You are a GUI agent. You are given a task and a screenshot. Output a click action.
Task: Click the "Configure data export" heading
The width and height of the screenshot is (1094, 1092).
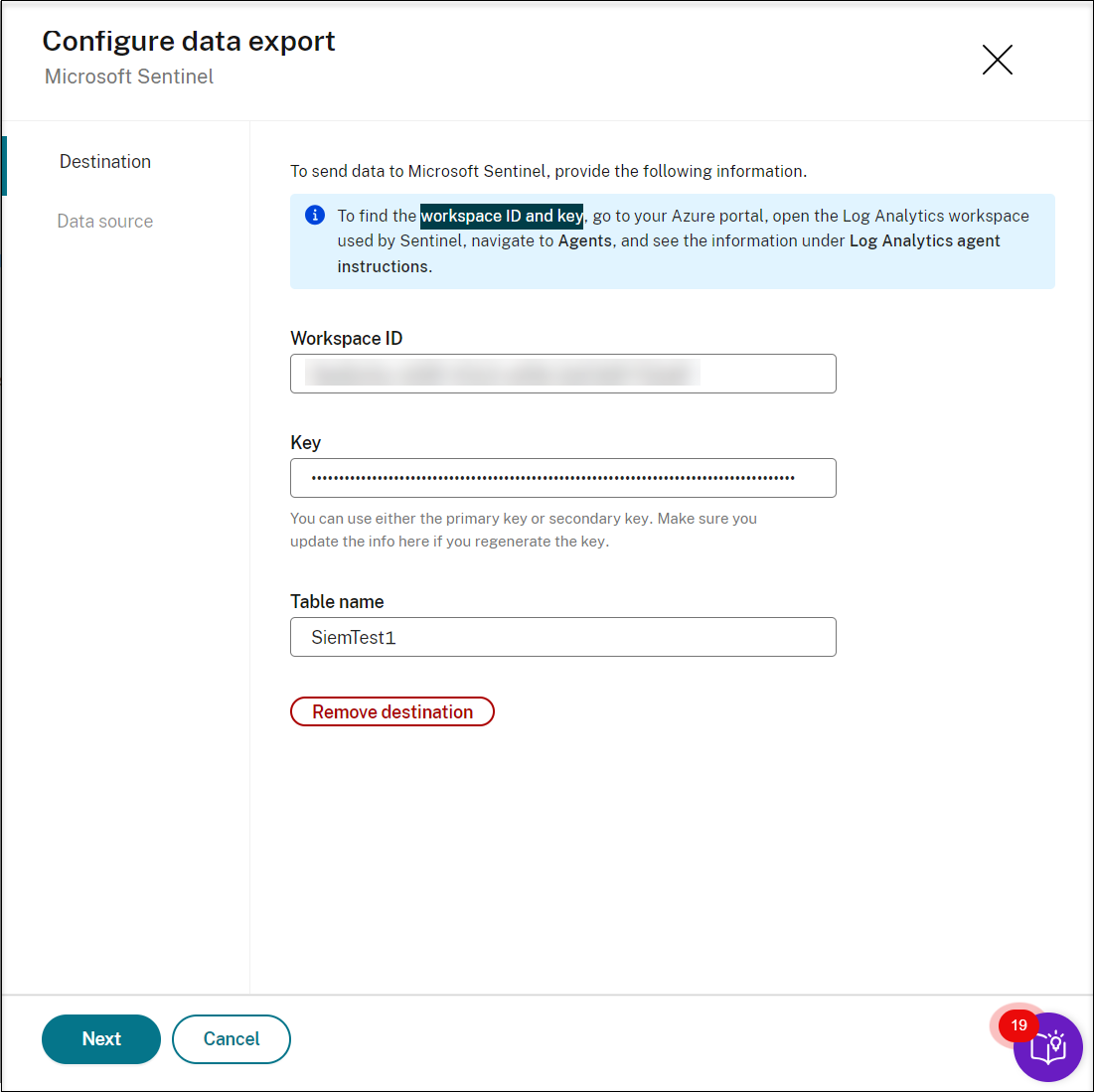[x=189, y=41]
